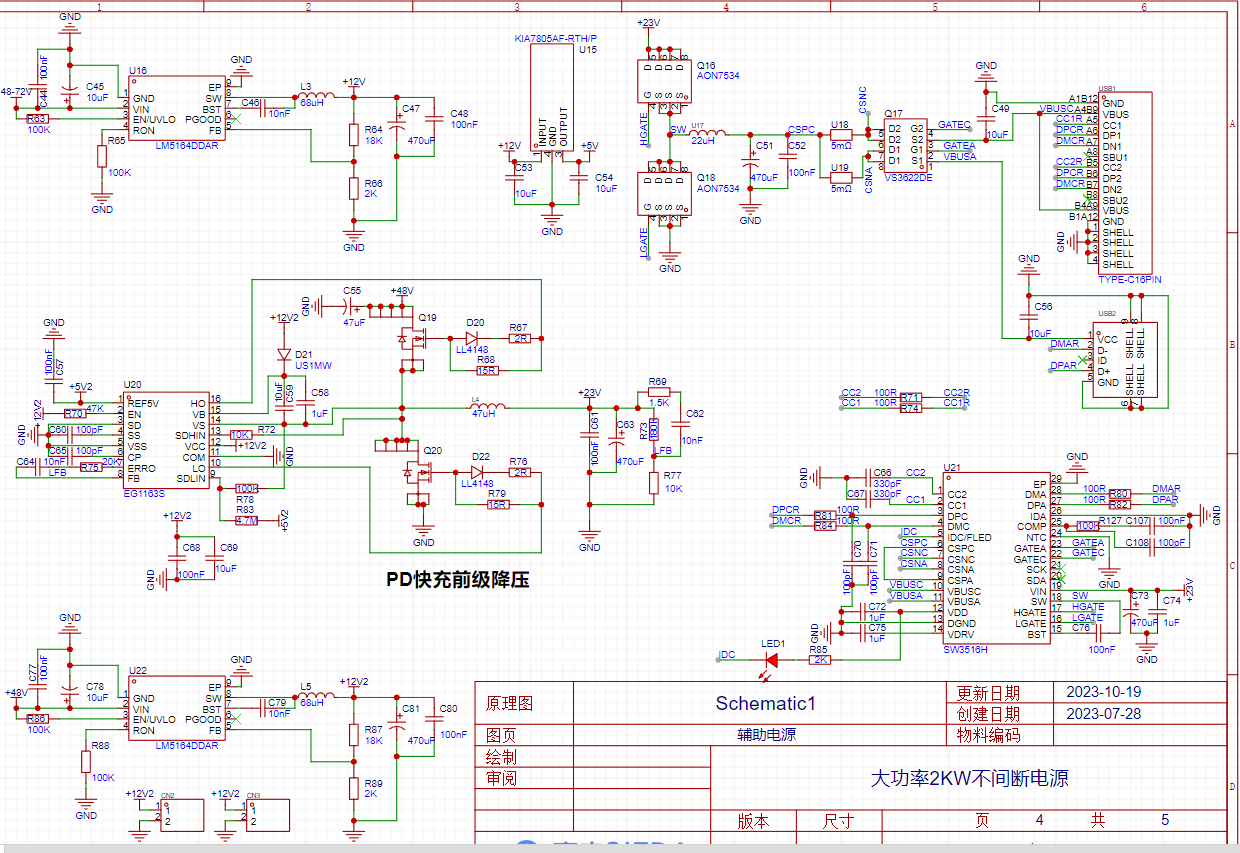
Task: Click the R63 resistor designator
Action: [x=37, y=119]
